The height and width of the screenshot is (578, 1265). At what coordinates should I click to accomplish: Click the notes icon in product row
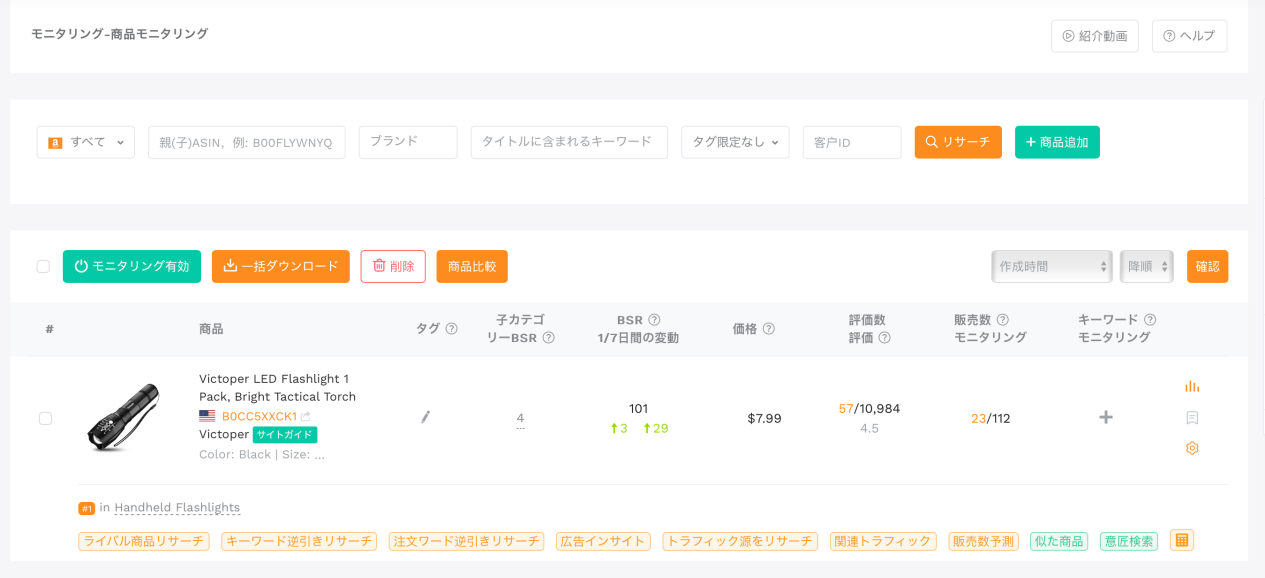[1191, 418]
